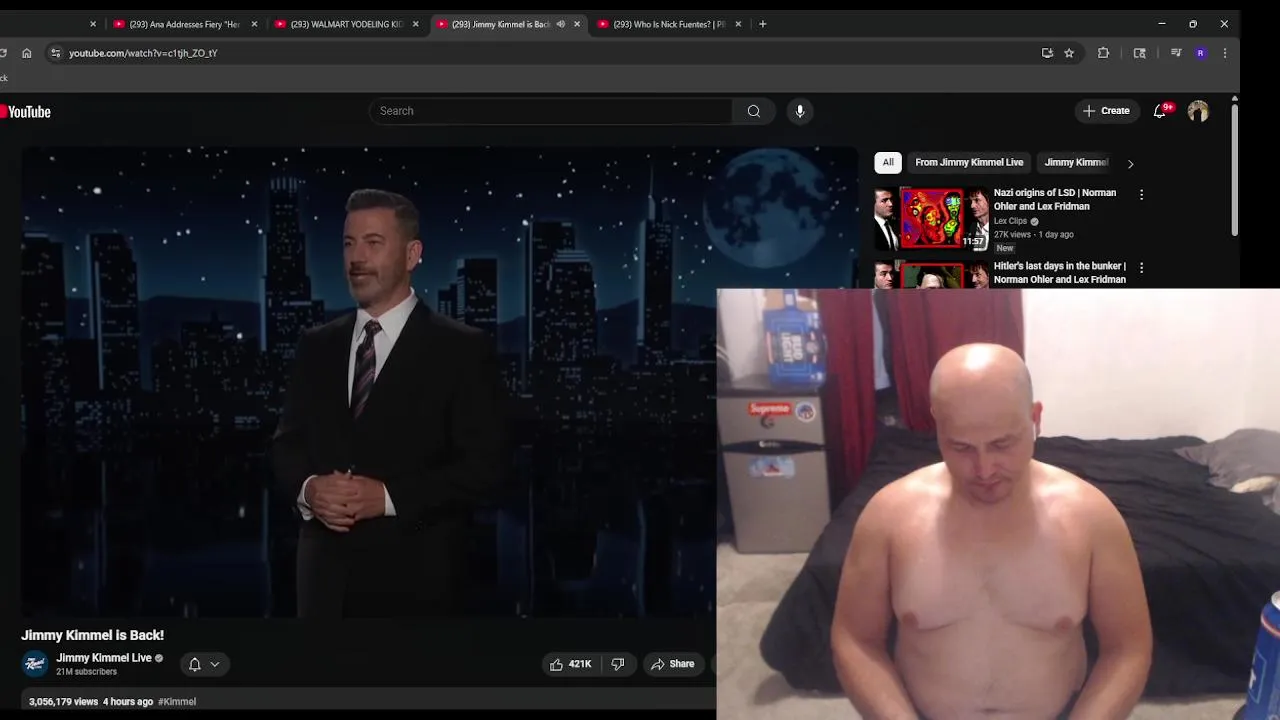This screenshot has width=1280, height=720.
Task: Click the #Kimmel hashtag
Action: coord(177,702)
